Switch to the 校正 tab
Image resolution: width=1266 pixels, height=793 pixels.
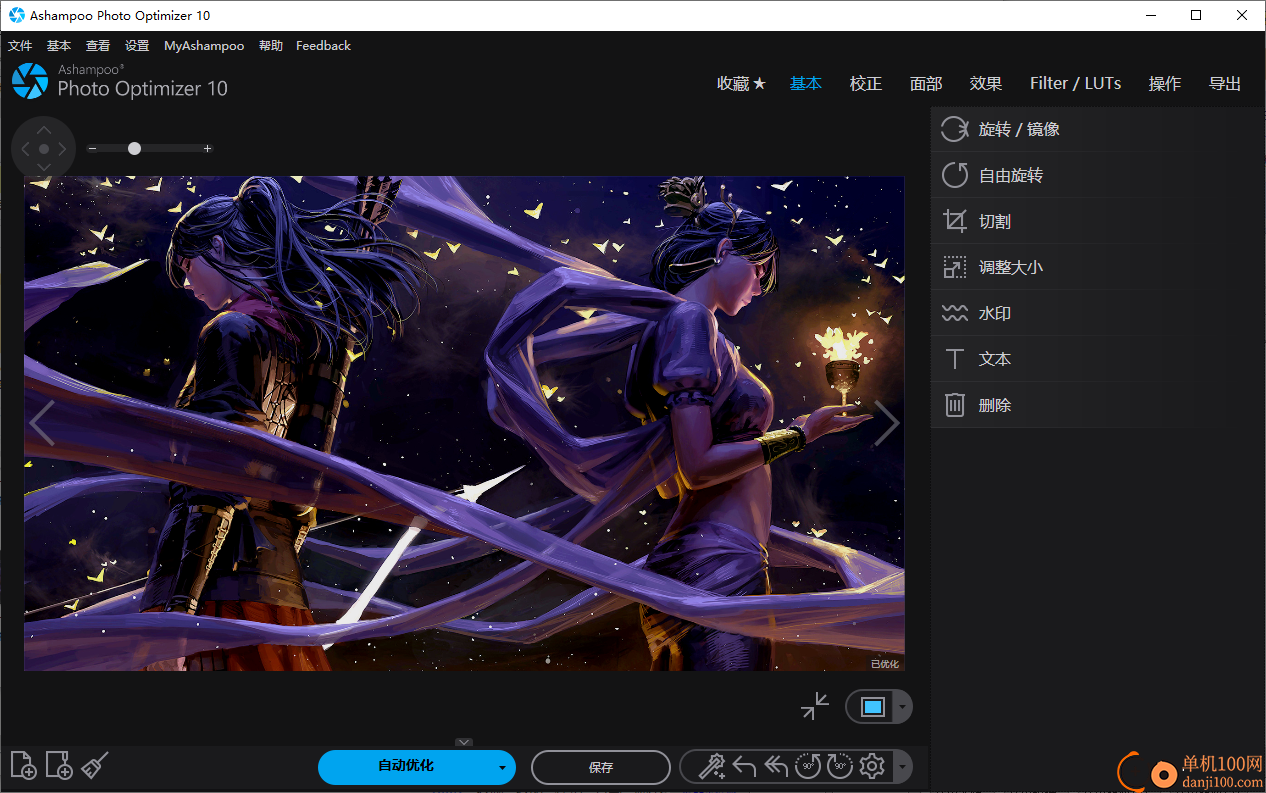click(x=866, y=84)
